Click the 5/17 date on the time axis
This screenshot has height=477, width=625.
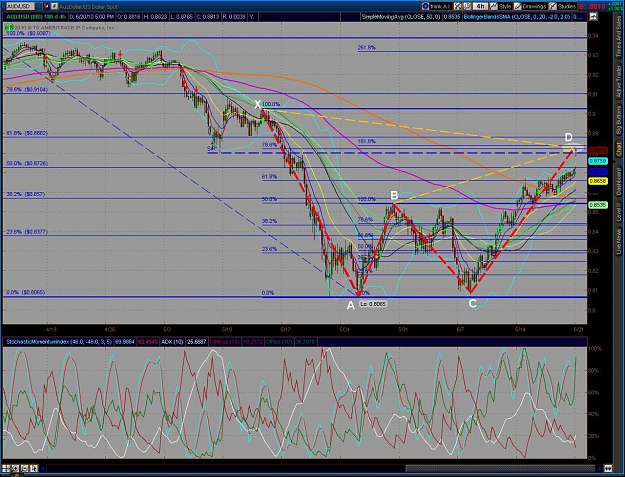point(285,330)
